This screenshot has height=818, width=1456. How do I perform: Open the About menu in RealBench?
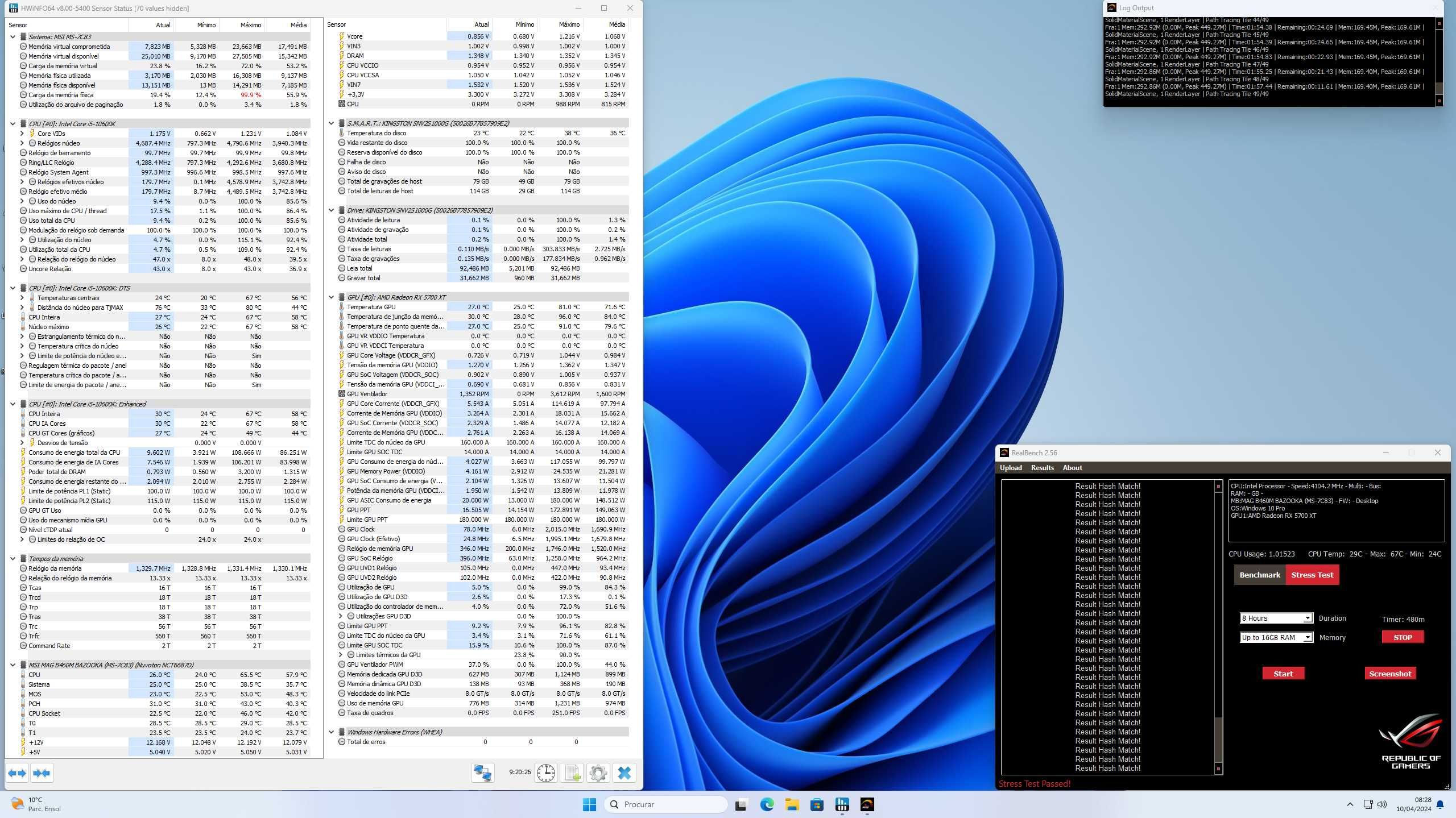point(1072,468)
